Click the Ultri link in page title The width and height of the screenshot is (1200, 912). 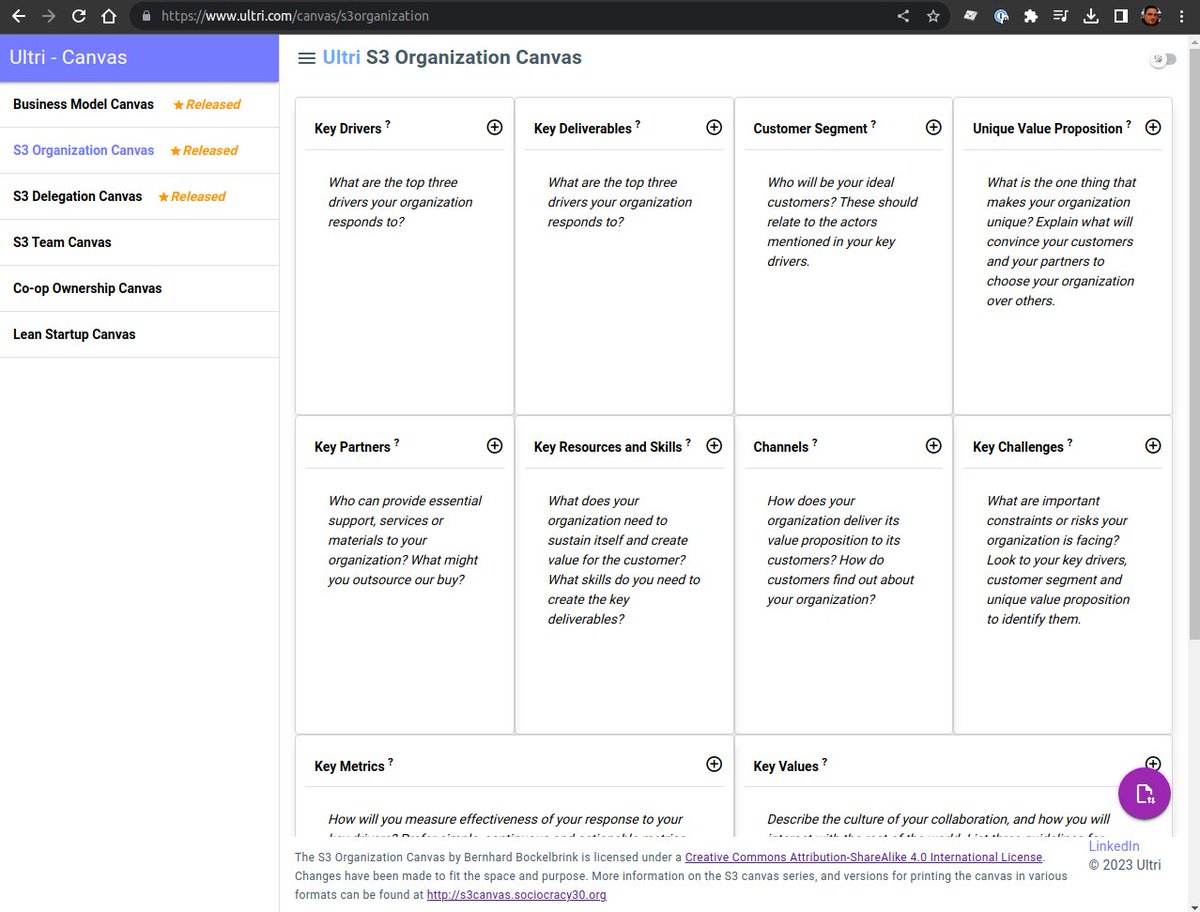(x=341, y=57)
